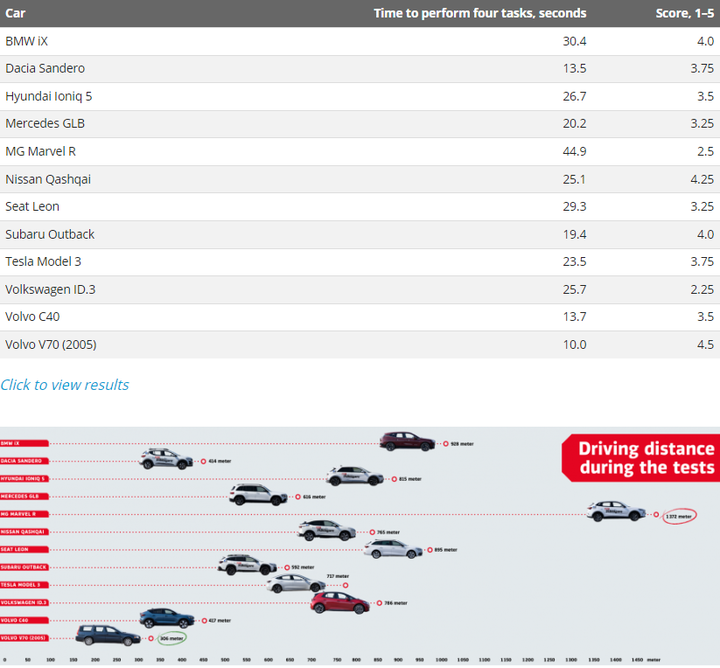
Task: Click the Dacia Sandero car image in the chart
Action: [166, 459]
